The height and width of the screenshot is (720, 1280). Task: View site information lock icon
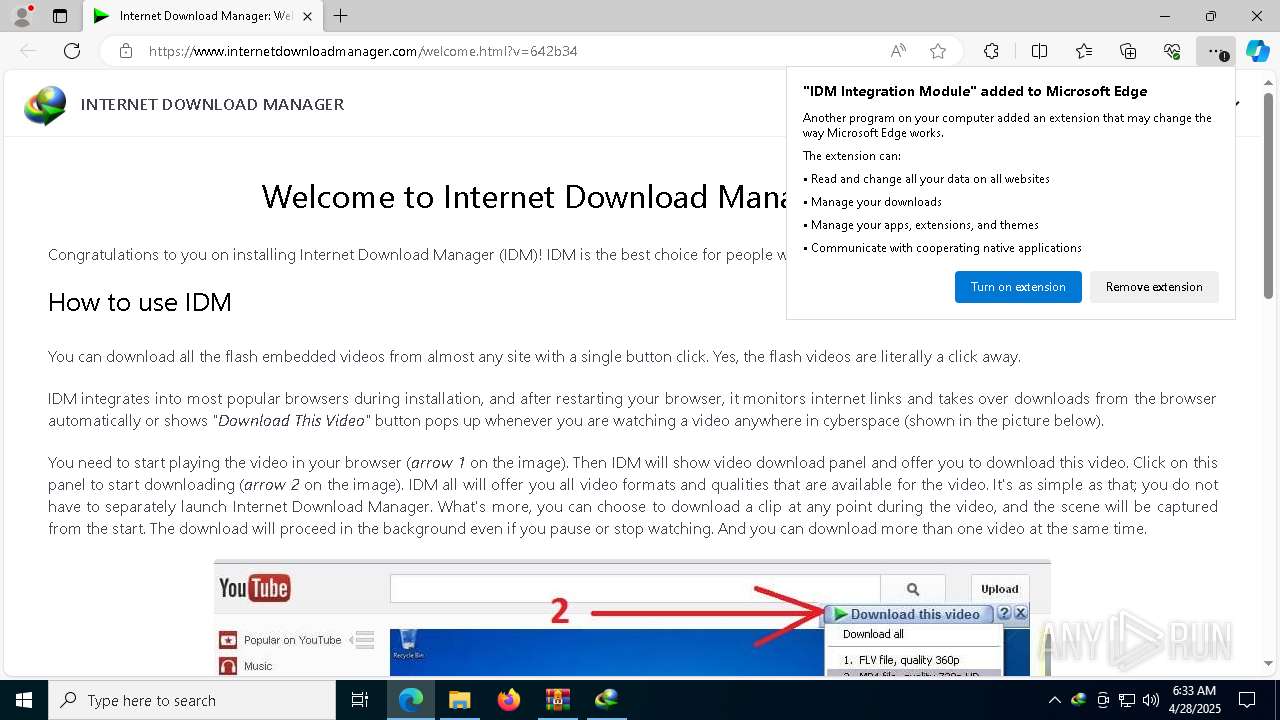(x=126, y=51)
